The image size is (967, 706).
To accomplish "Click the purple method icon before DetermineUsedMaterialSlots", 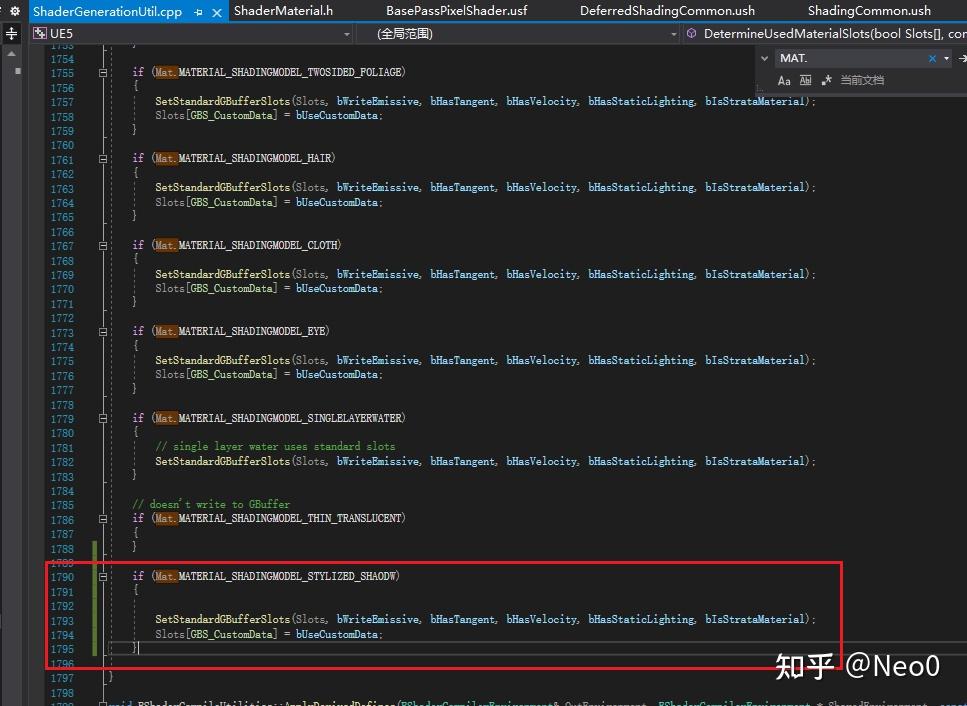I will (x=690, y=33).
